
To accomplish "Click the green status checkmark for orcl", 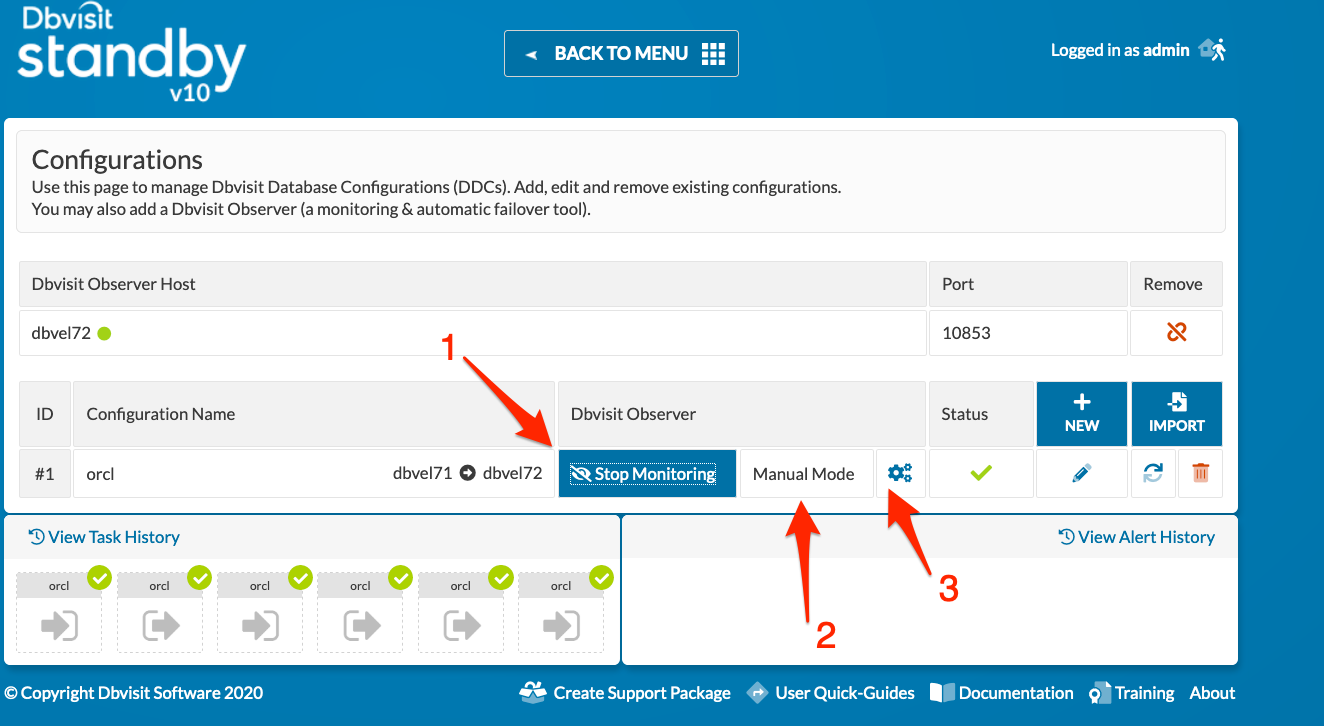I will point(981,474).
